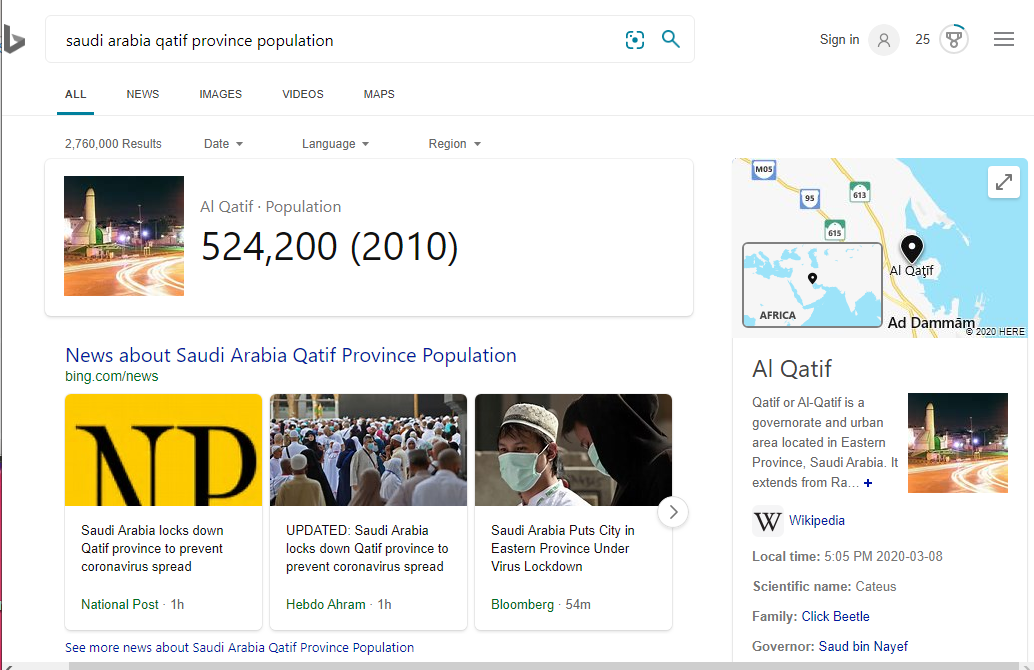The width and height of the screenshot is (1034, 670).
Task: Click the horizontal scrollbar at the bottom
Action: tap(544, 666)
